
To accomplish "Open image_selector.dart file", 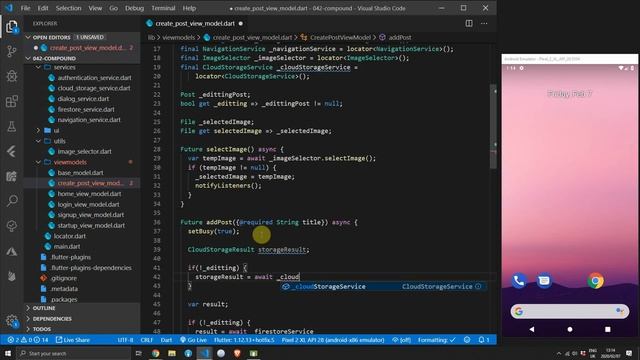I will (x=84, y=151).
